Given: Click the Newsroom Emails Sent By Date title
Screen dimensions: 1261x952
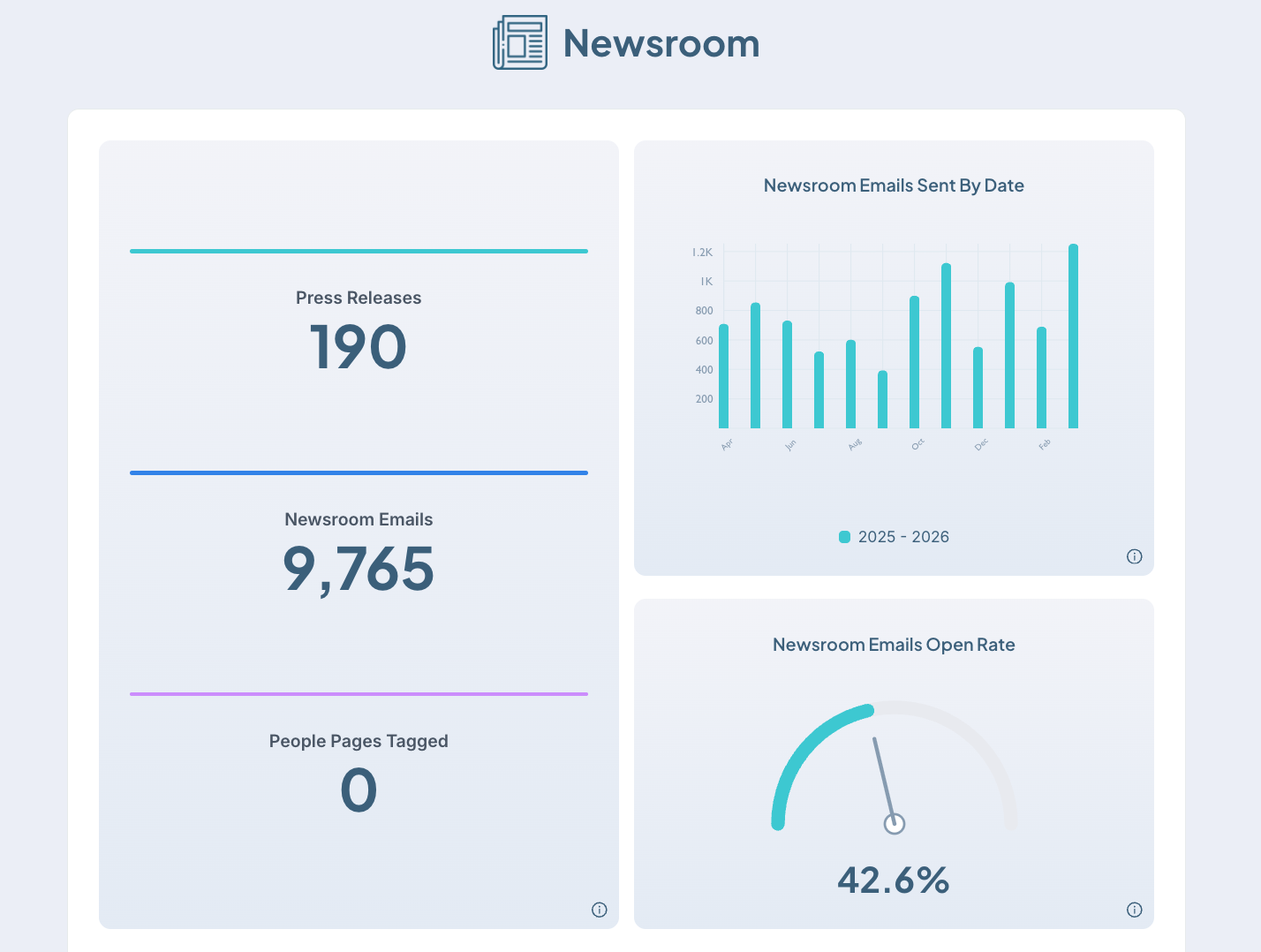Looking at the screenshot, I should (x=894, y=185).
